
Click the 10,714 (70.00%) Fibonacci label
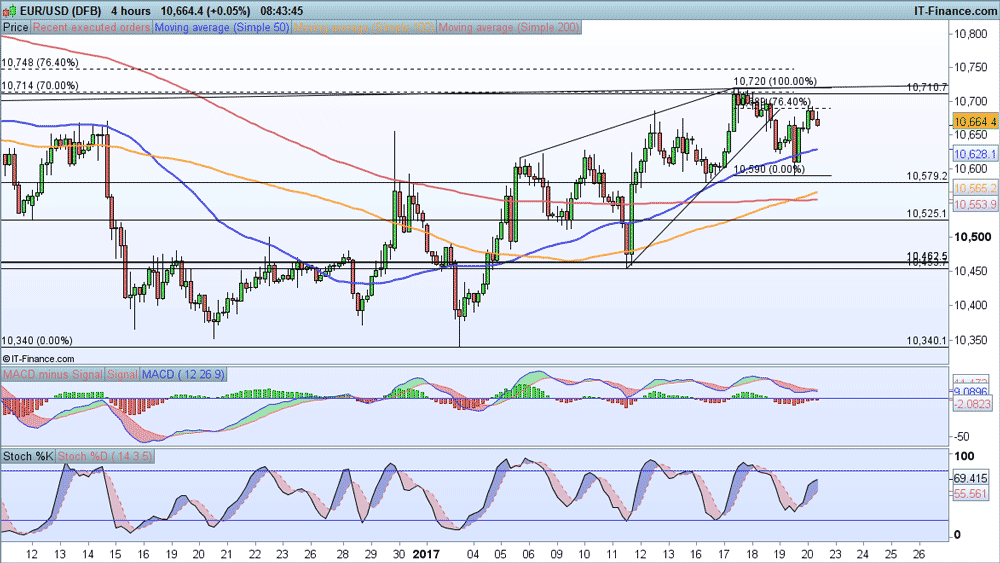coord(40,85)
